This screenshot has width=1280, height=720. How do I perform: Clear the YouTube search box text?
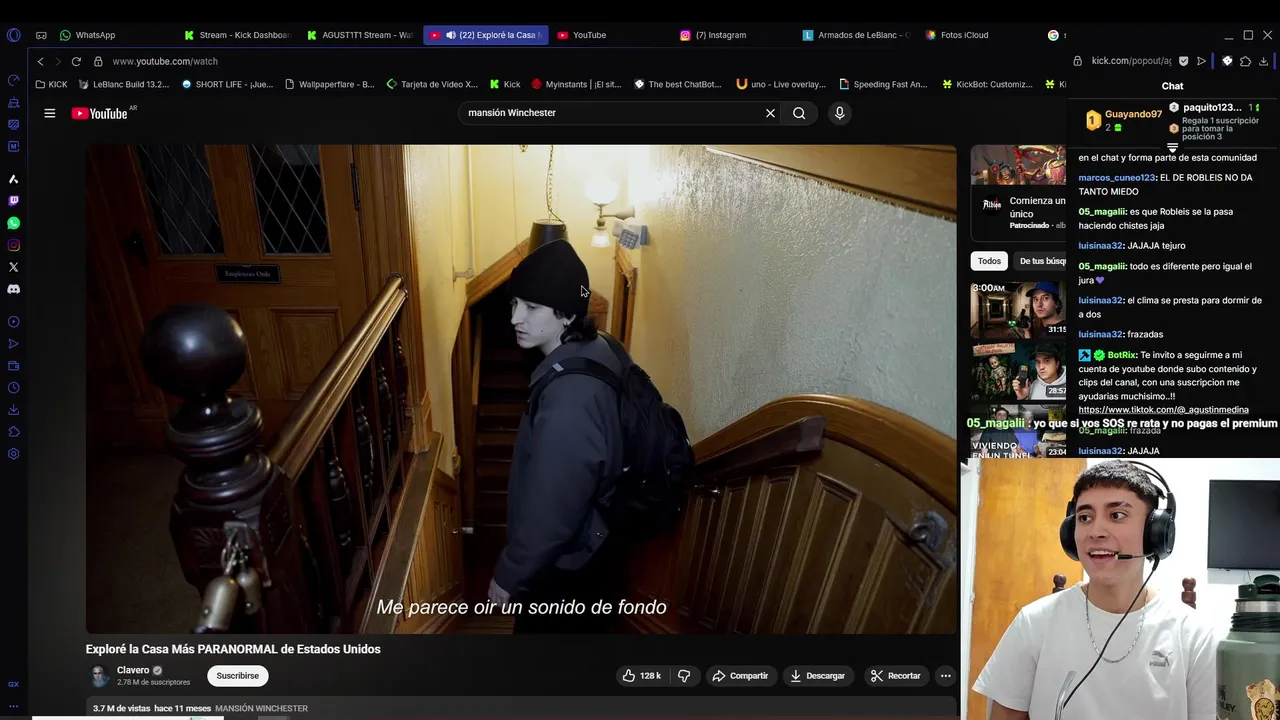coord(770,113)
